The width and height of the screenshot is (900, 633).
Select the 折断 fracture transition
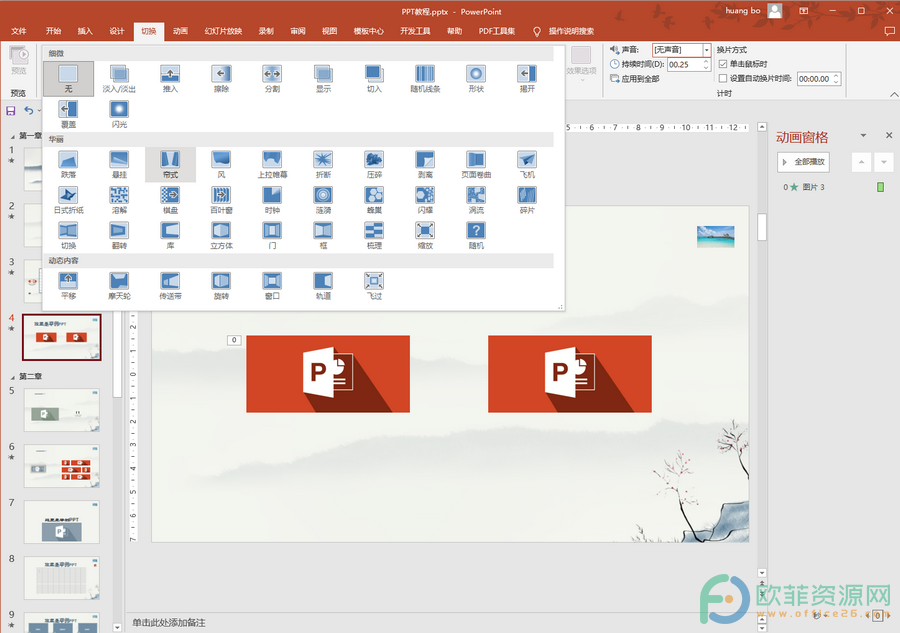tap(323, 164)
